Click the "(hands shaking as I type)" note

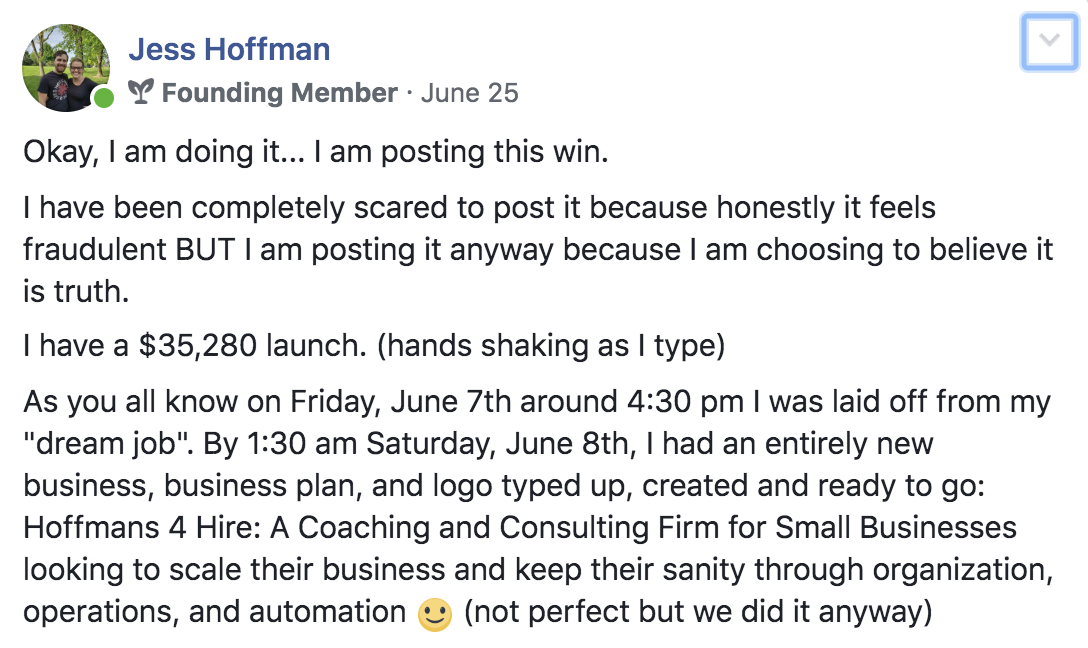(552, 346)
